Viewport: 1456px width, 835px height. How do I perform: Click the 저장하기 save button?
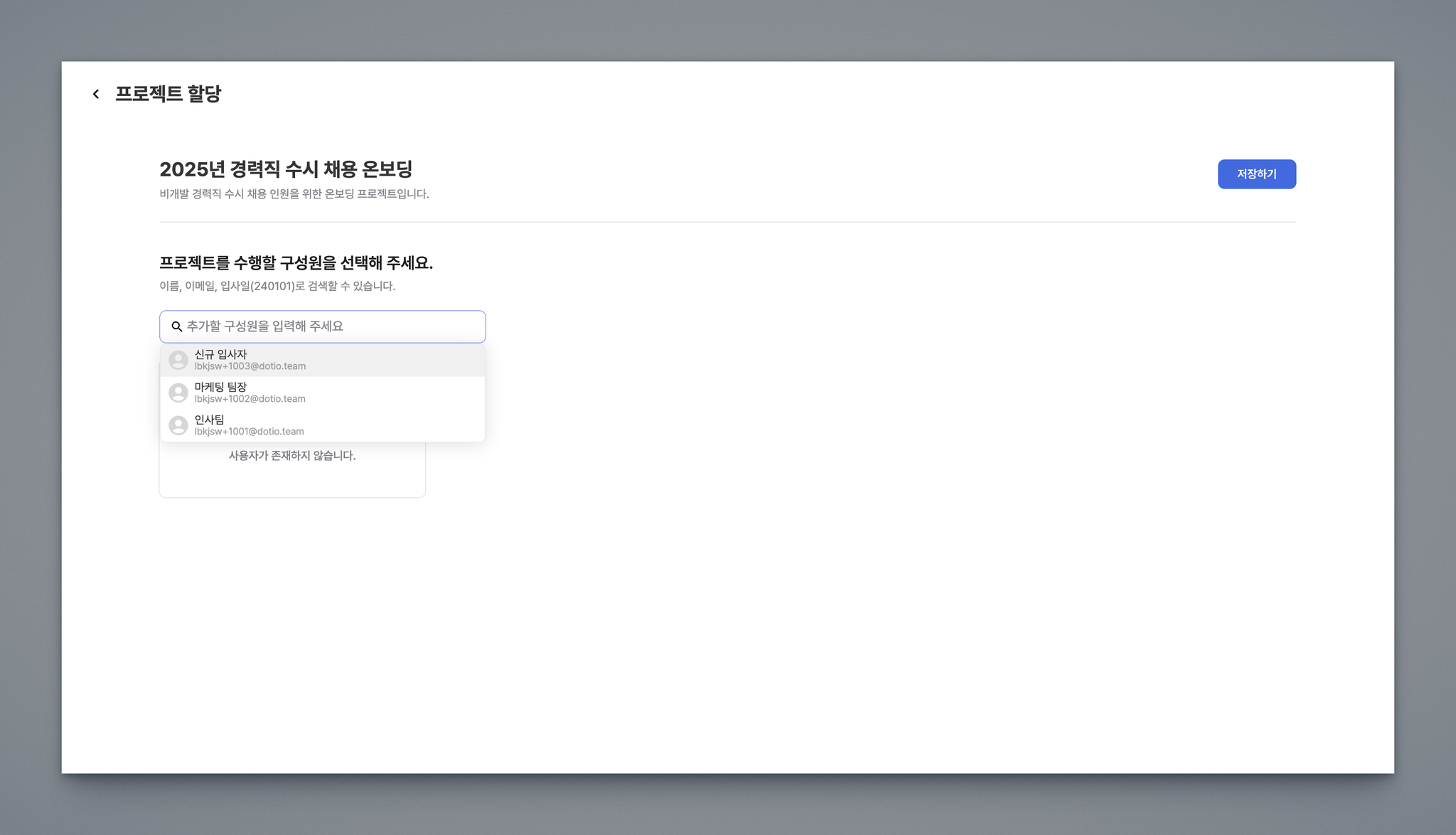coord(1256,174)
